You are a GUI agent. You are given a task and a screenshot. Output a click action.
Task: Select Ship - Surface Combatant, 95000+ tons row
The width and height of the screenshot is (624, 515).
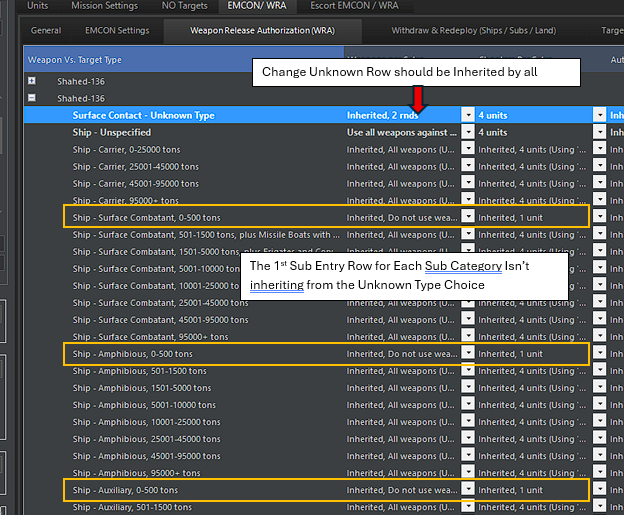pos(324,337)
